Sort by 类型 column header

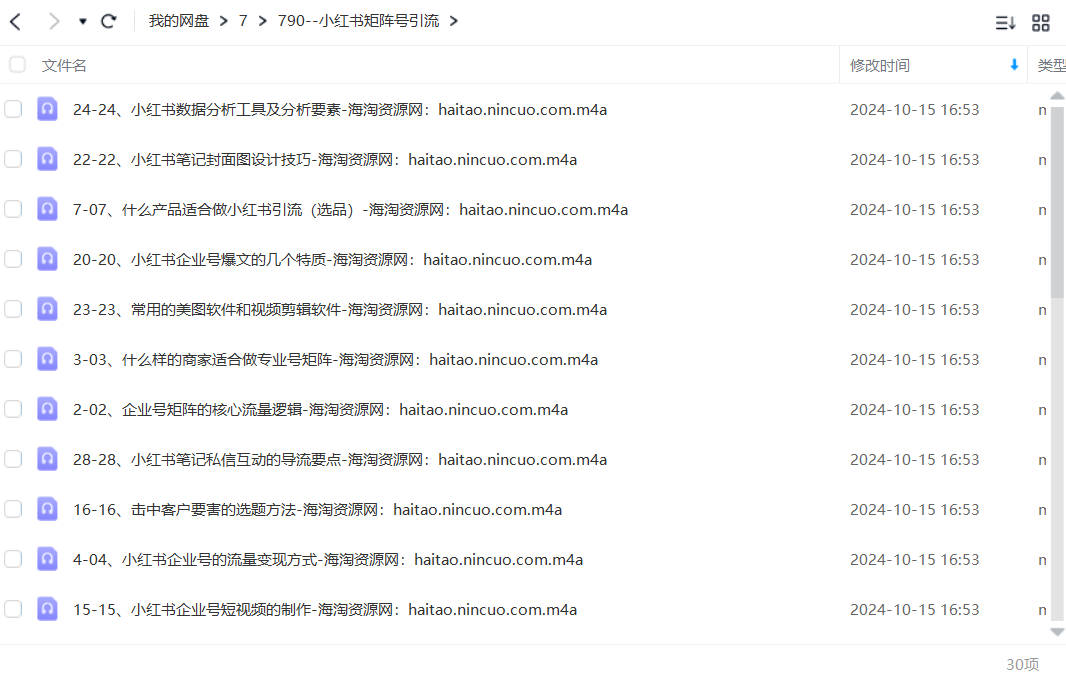tap(1051, 65)
